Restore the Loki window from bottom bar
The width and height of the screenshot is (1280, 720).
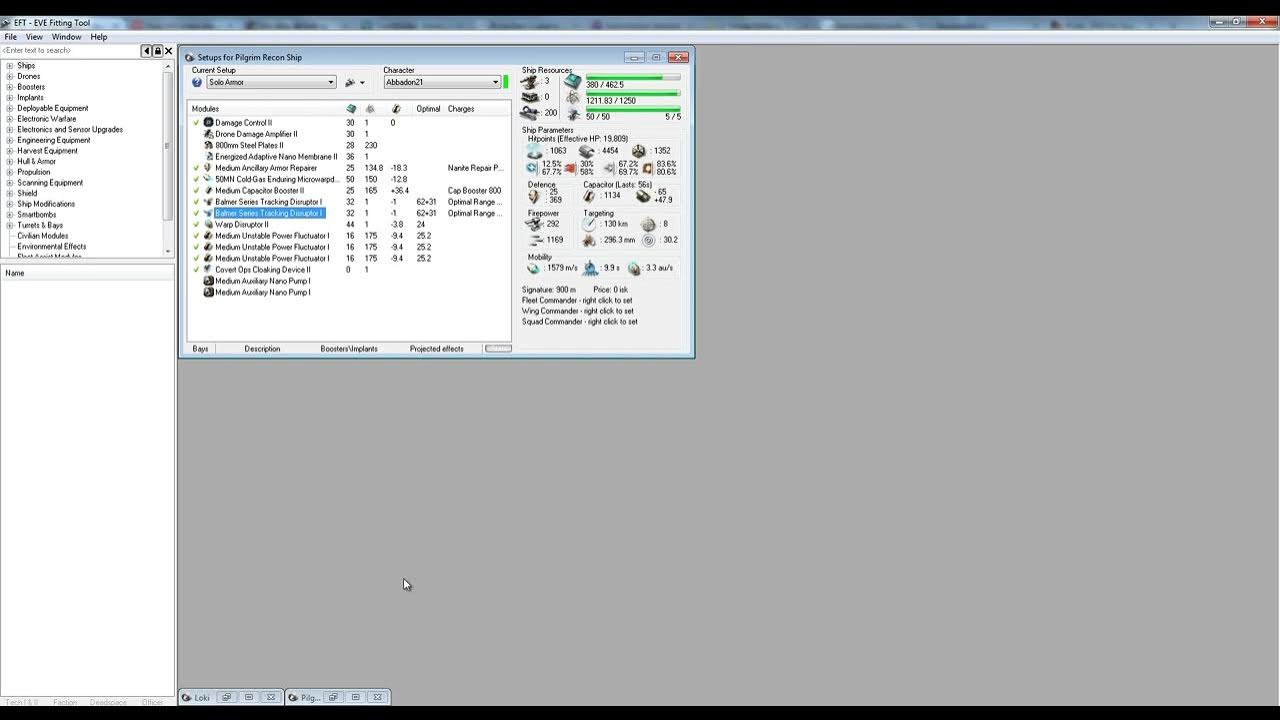(x=227, y=697)
